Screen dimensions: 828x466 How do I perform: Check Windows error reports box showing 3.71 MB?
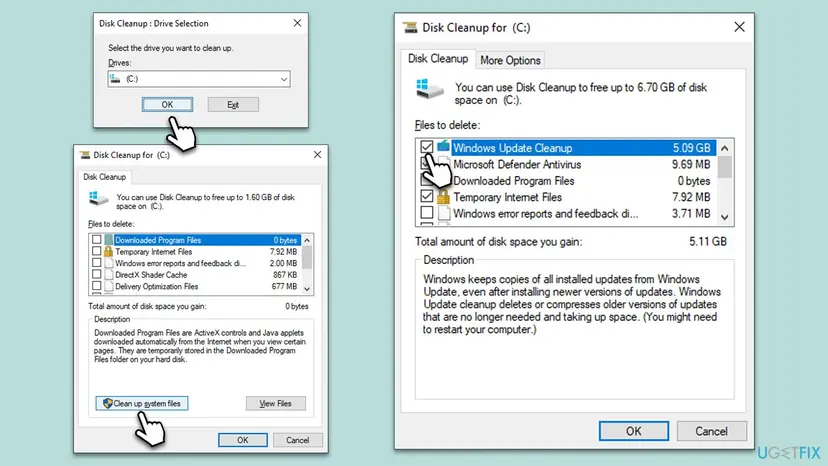pyautogui.click(x=427, y=213)
